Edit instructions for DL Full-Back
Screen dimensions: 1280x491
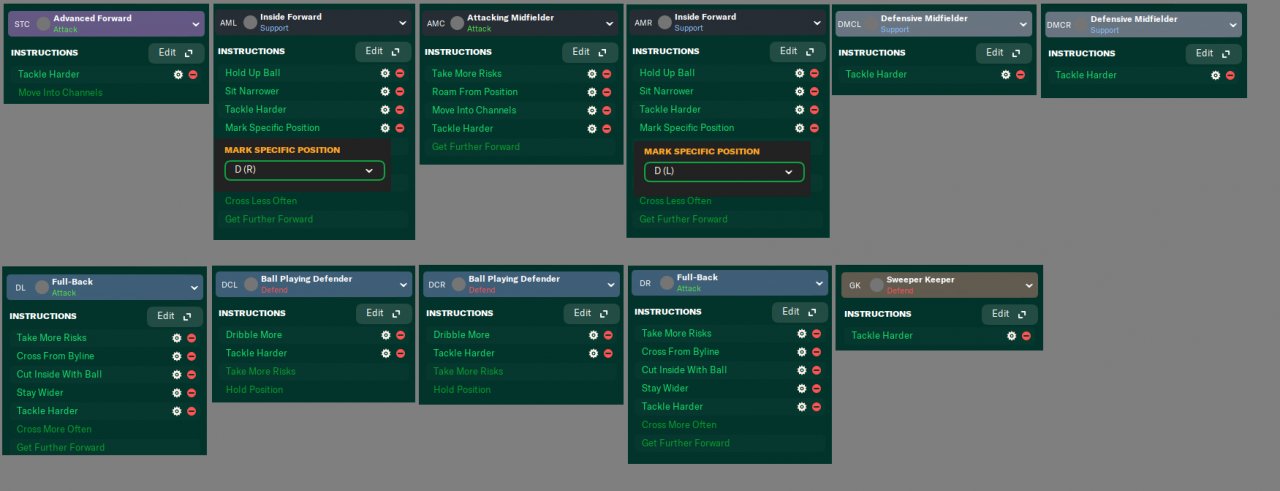(175, 316)
